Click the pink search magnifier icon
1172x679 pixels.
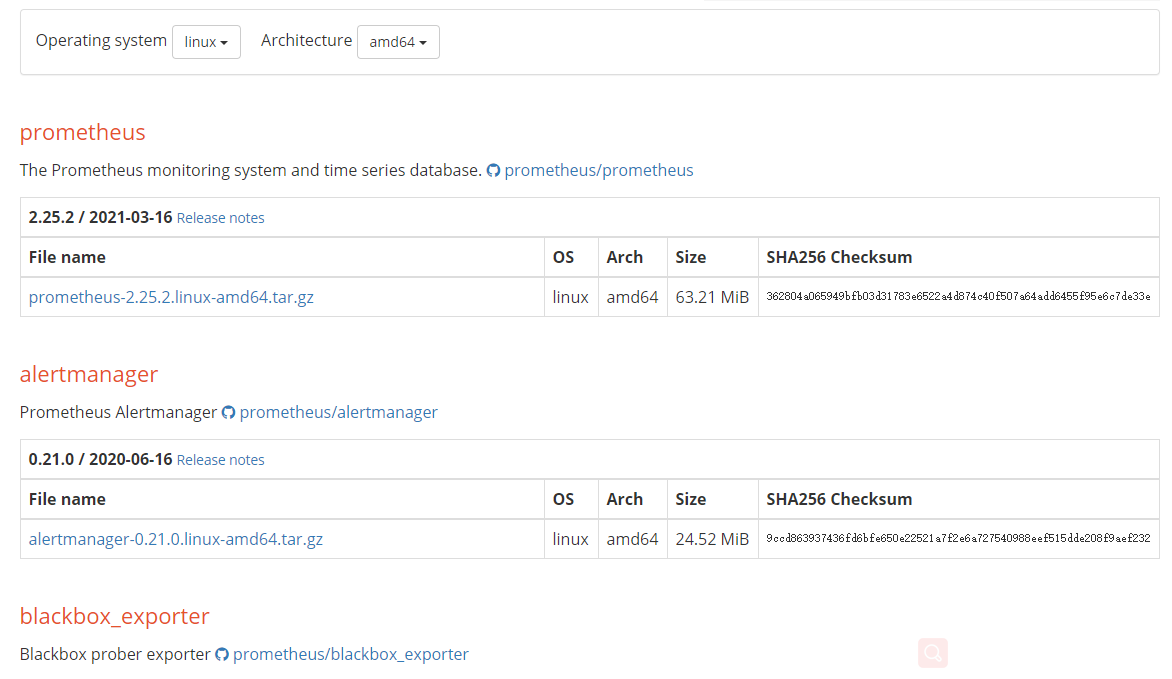tap(933, 653)
